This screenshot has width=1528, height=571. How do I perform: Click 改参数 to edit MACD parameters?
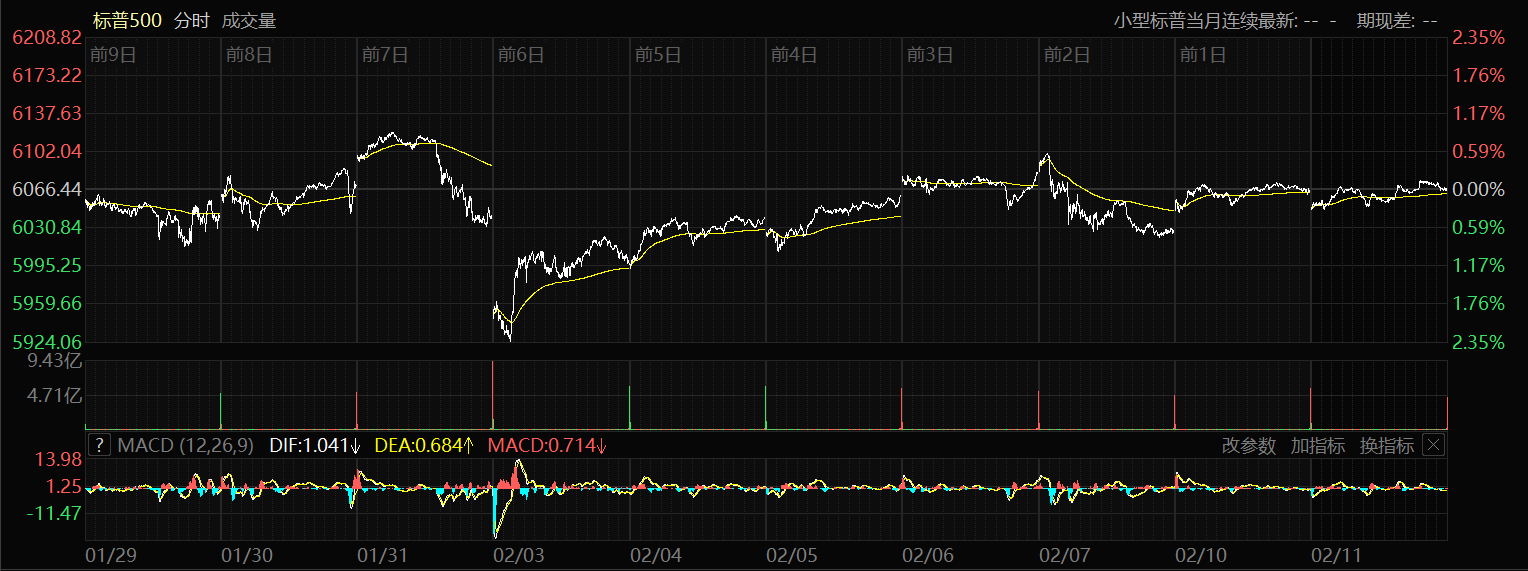pos(1249,446)
